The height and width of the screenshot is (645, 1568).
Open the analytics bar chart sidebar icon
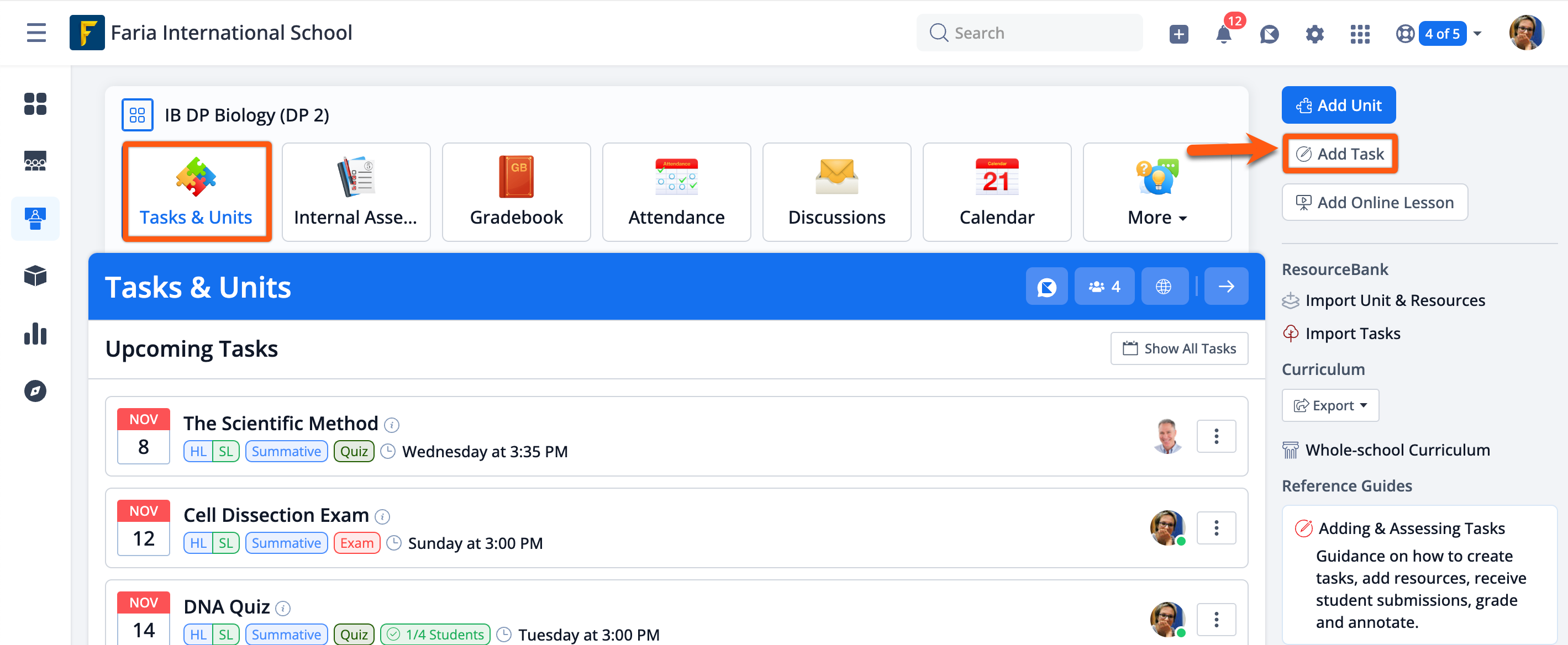(35, 334)
